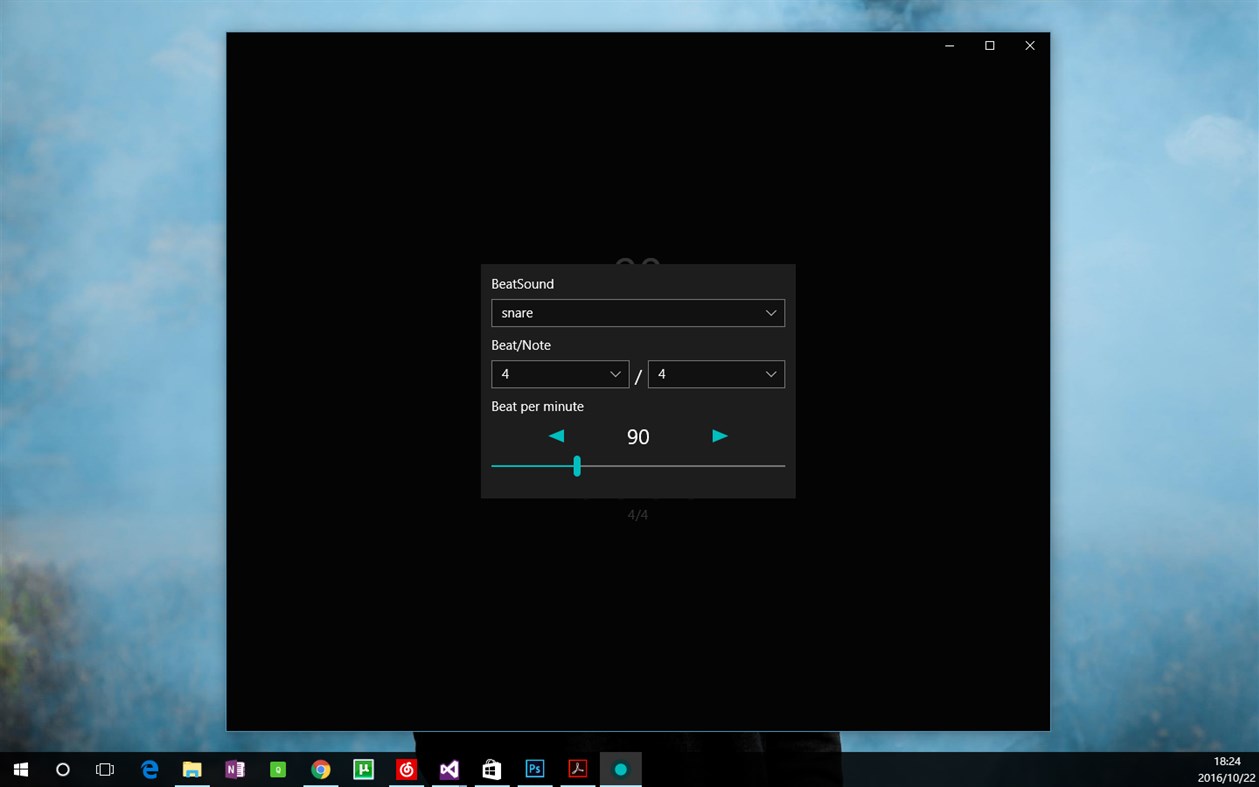
Task: Increase the tempo using the right arrow
Action: [x=718, y=436]
